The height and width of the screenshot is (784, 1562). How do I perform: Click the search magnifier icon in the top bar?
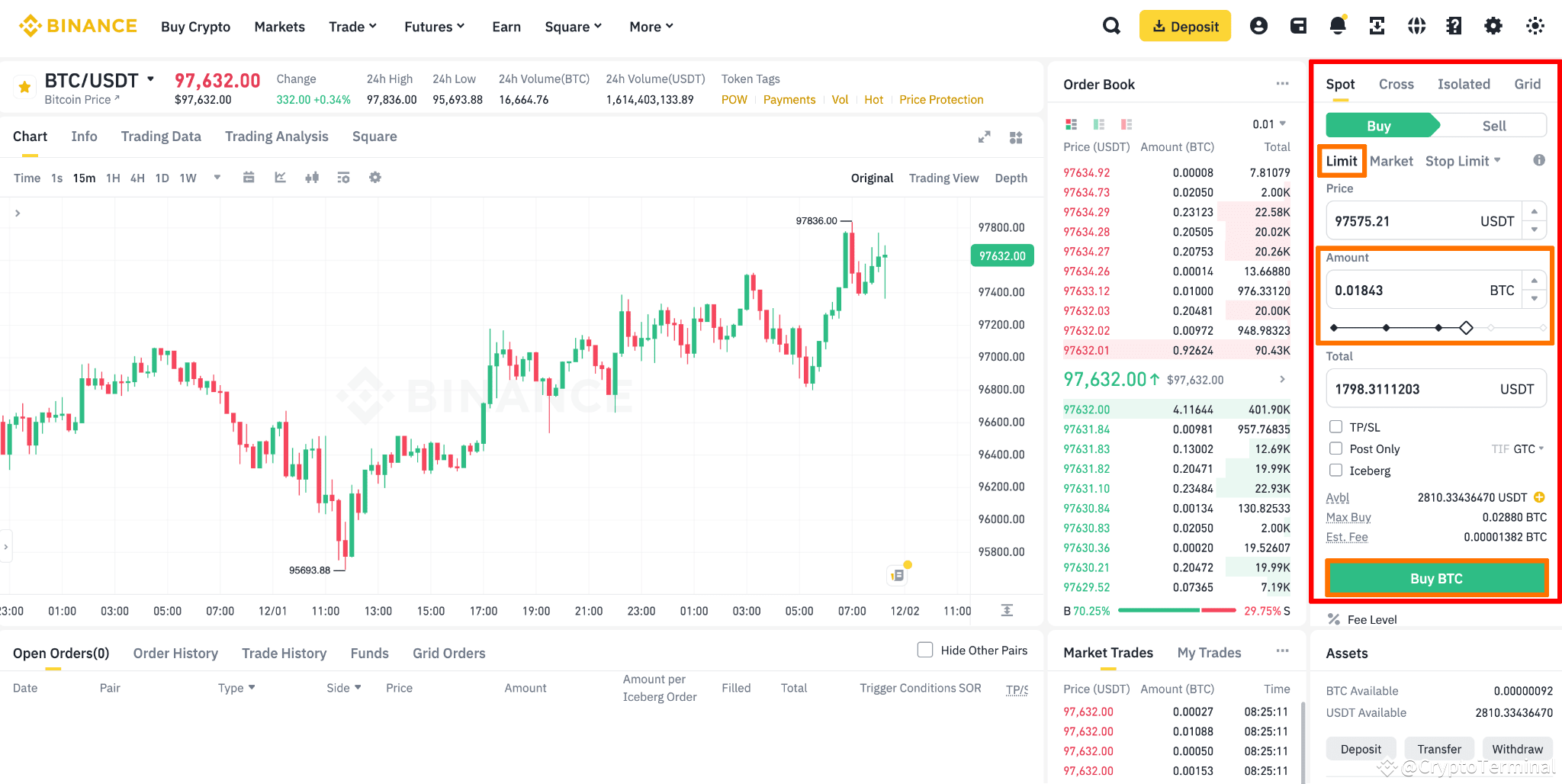(1111, 25)
